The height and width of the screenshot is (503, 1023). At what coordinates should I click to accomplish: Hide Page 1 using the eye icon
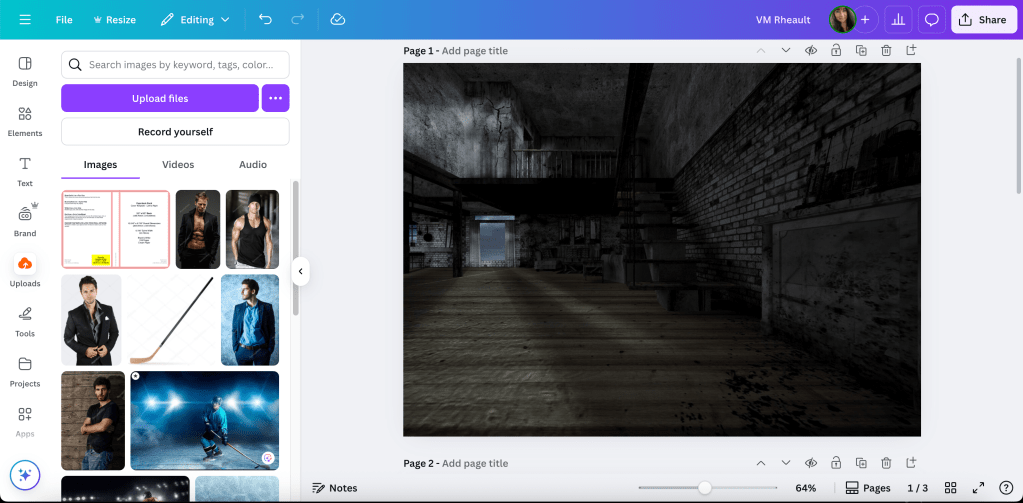(811, 51)
